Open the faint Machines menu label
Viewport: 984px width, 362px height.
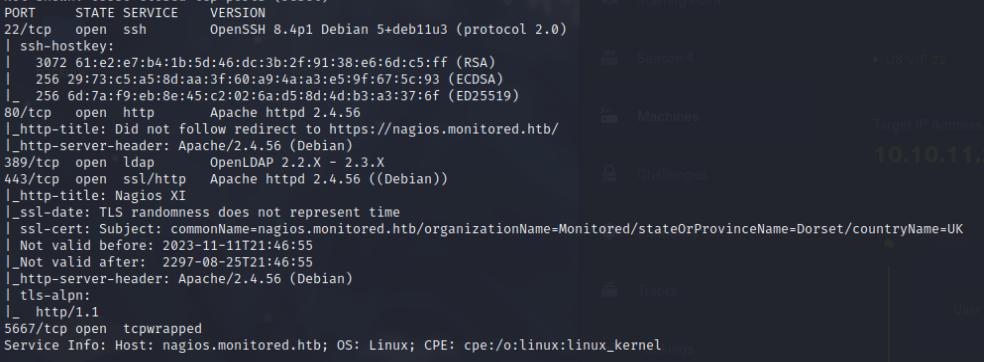point(668,117)
